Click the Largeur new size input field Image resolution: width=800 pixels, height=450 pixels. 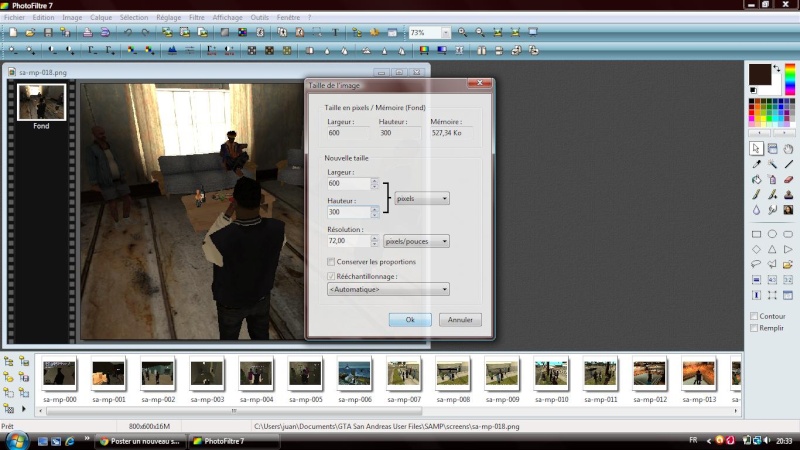[x=348, y=184]
